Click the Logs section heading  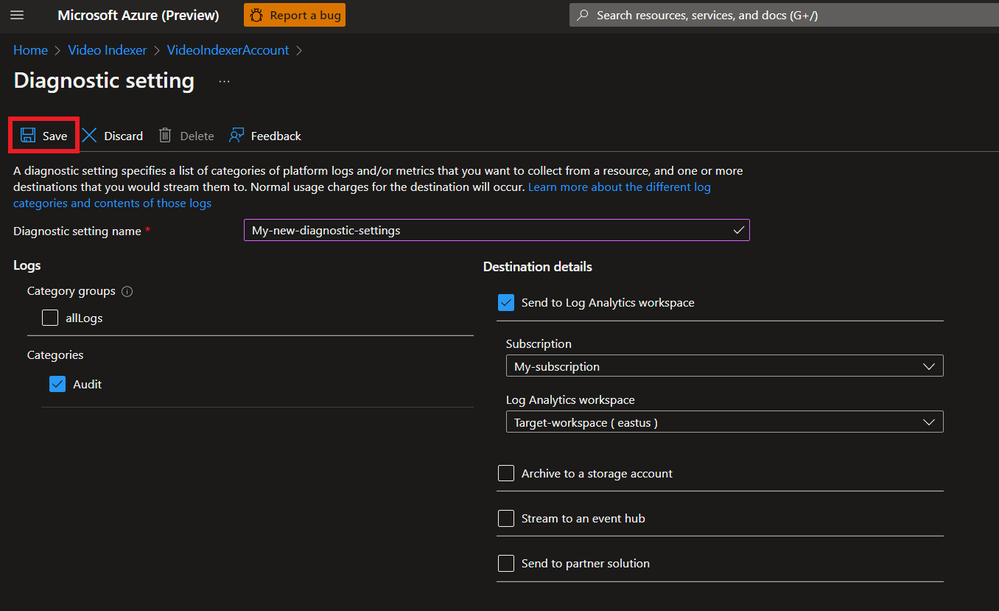[x=27, y=265]
